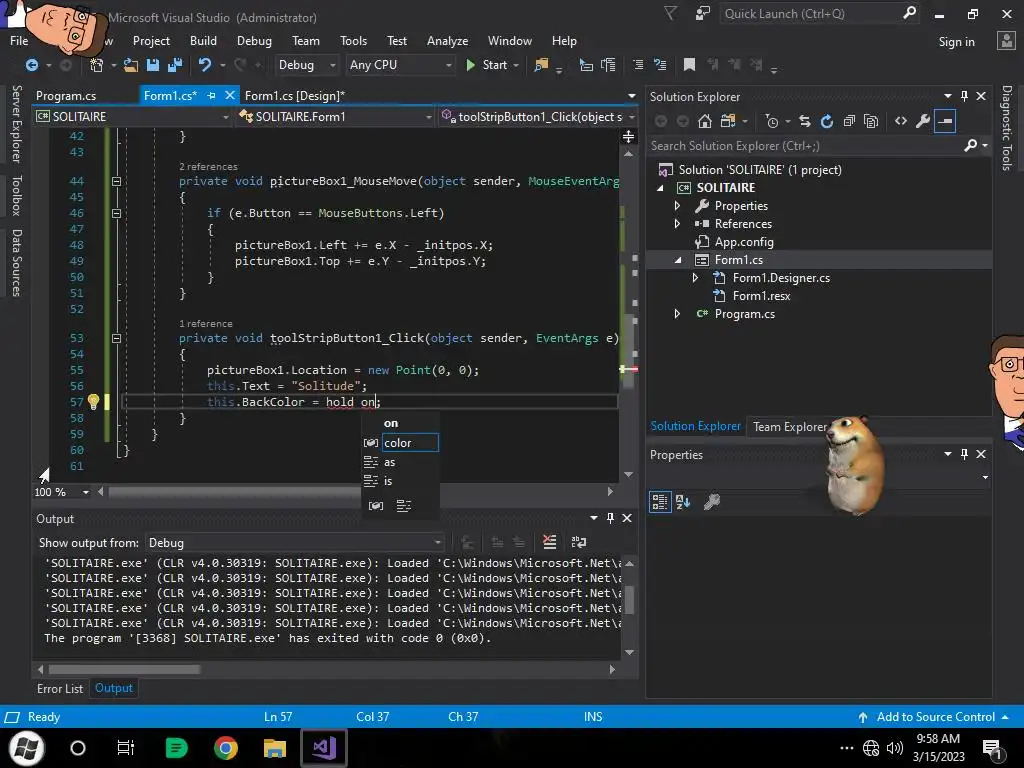
Task: Expand the References node in Solution Explorer
Action: (x=677, y=224)
